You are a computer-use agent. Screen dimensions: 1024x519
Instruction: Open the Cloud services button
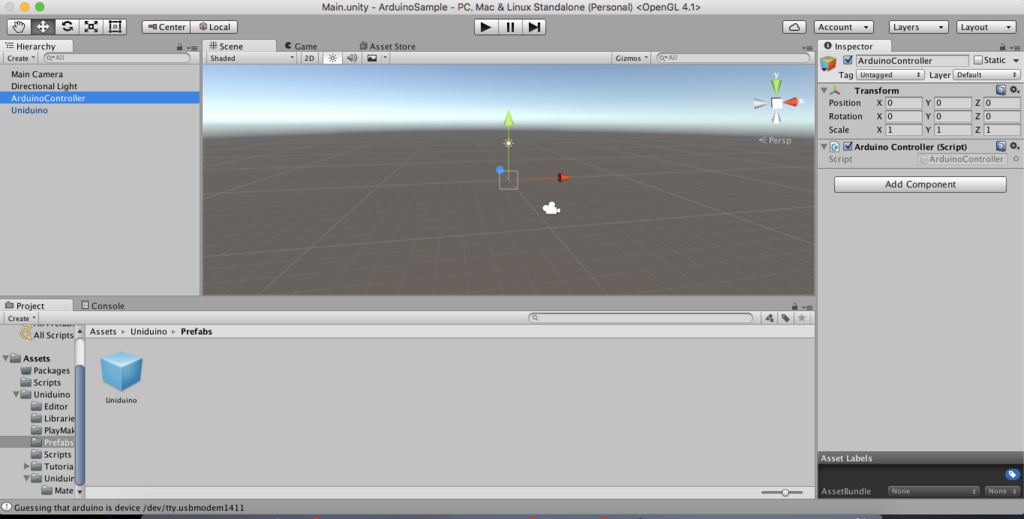794,27
